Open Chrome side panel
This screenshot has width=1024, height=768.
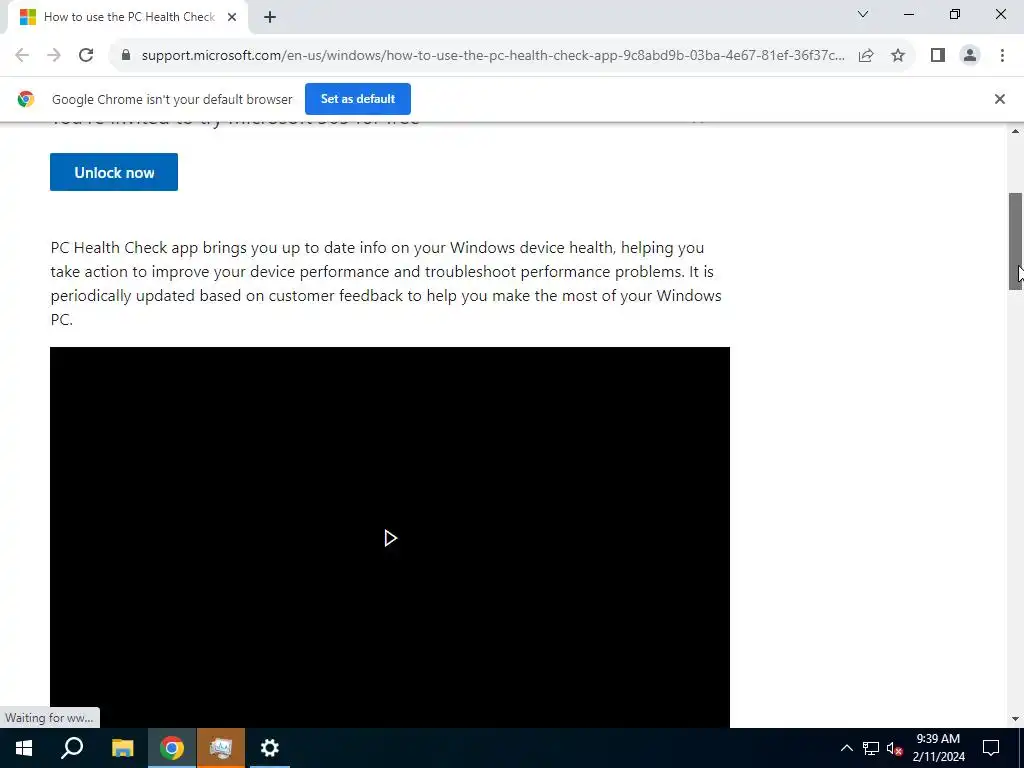[x=938, y=56]
